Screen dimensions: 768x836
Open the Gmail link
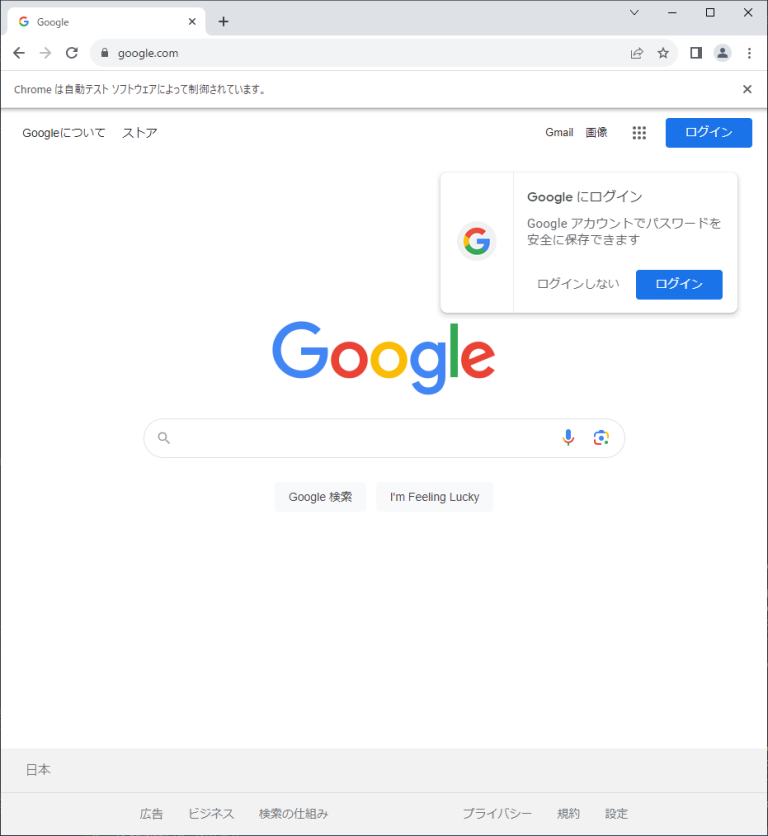coord(559,132)
